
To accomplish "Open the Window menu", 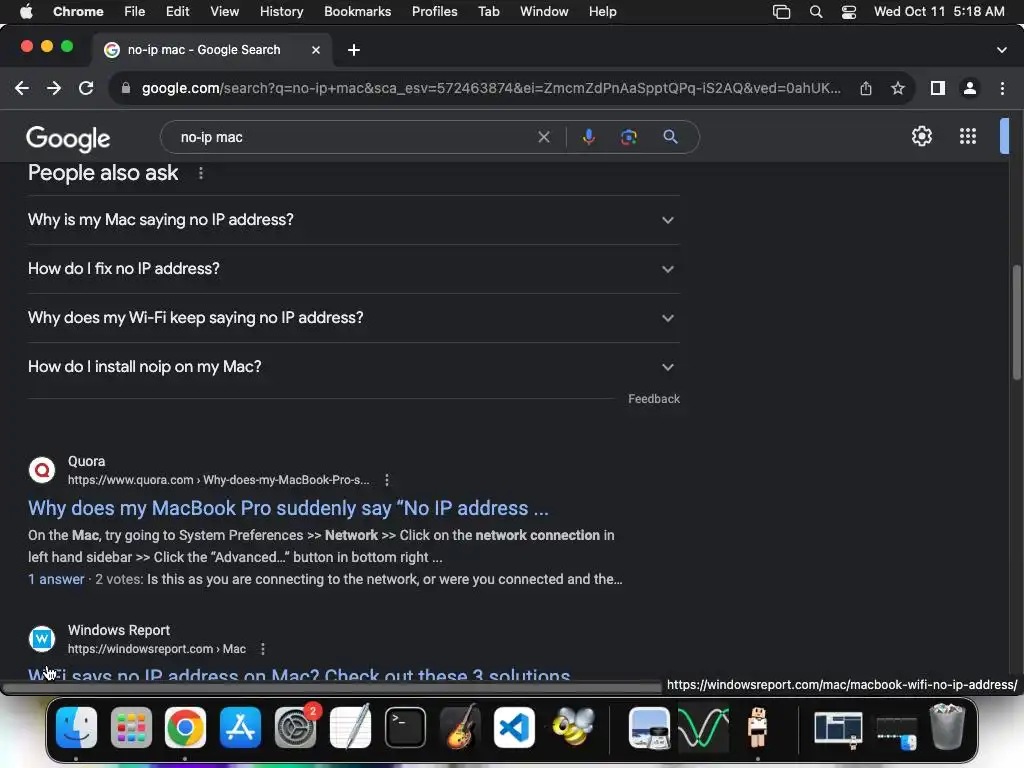I will [544, 12].
